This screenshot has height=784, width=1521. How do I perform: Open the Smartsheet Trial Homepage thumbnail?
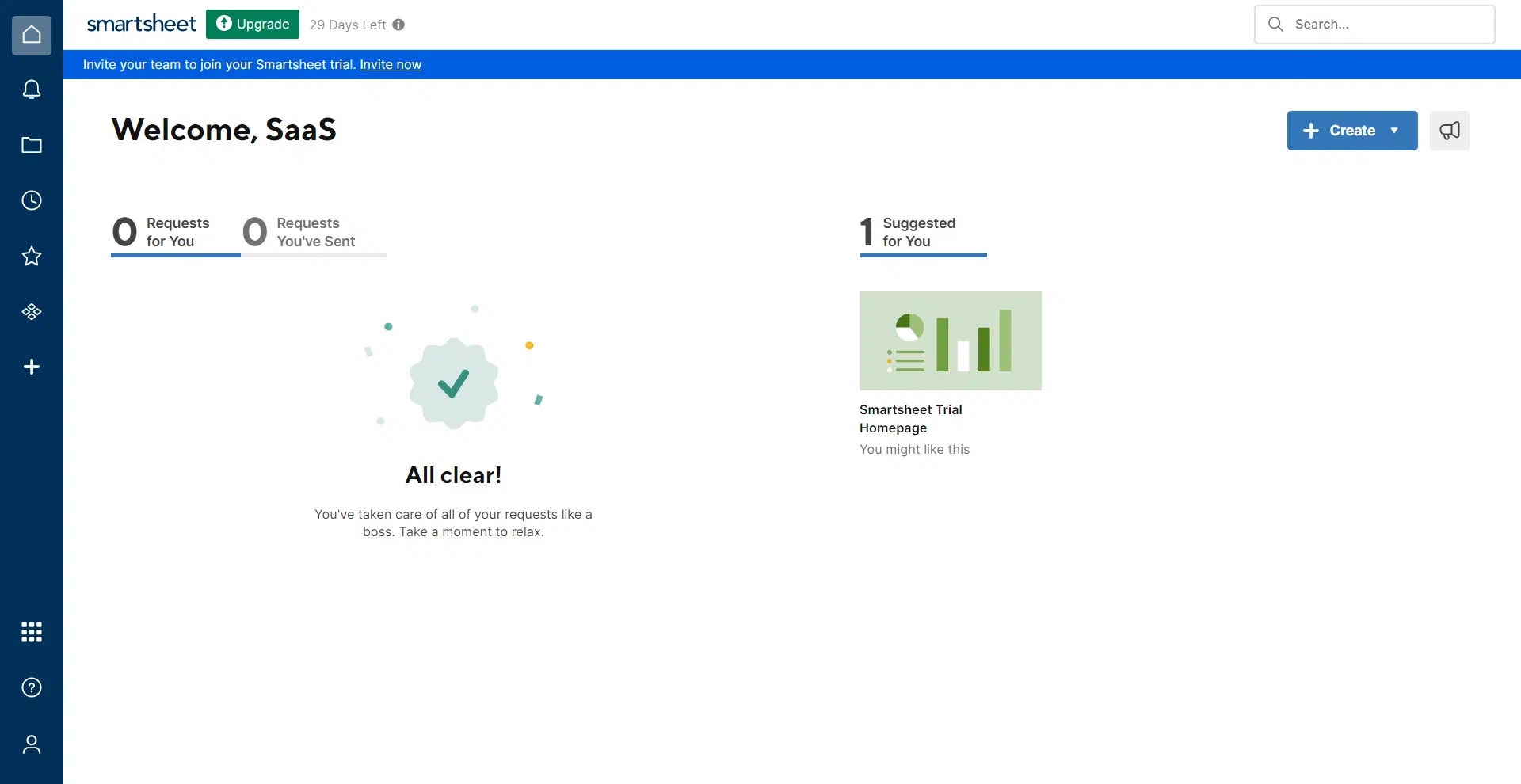click(x=951, y=341)
